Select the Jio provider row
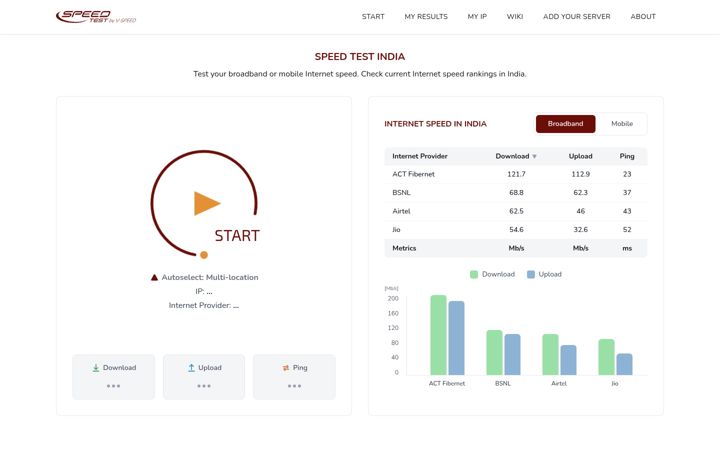 [516, 230]
